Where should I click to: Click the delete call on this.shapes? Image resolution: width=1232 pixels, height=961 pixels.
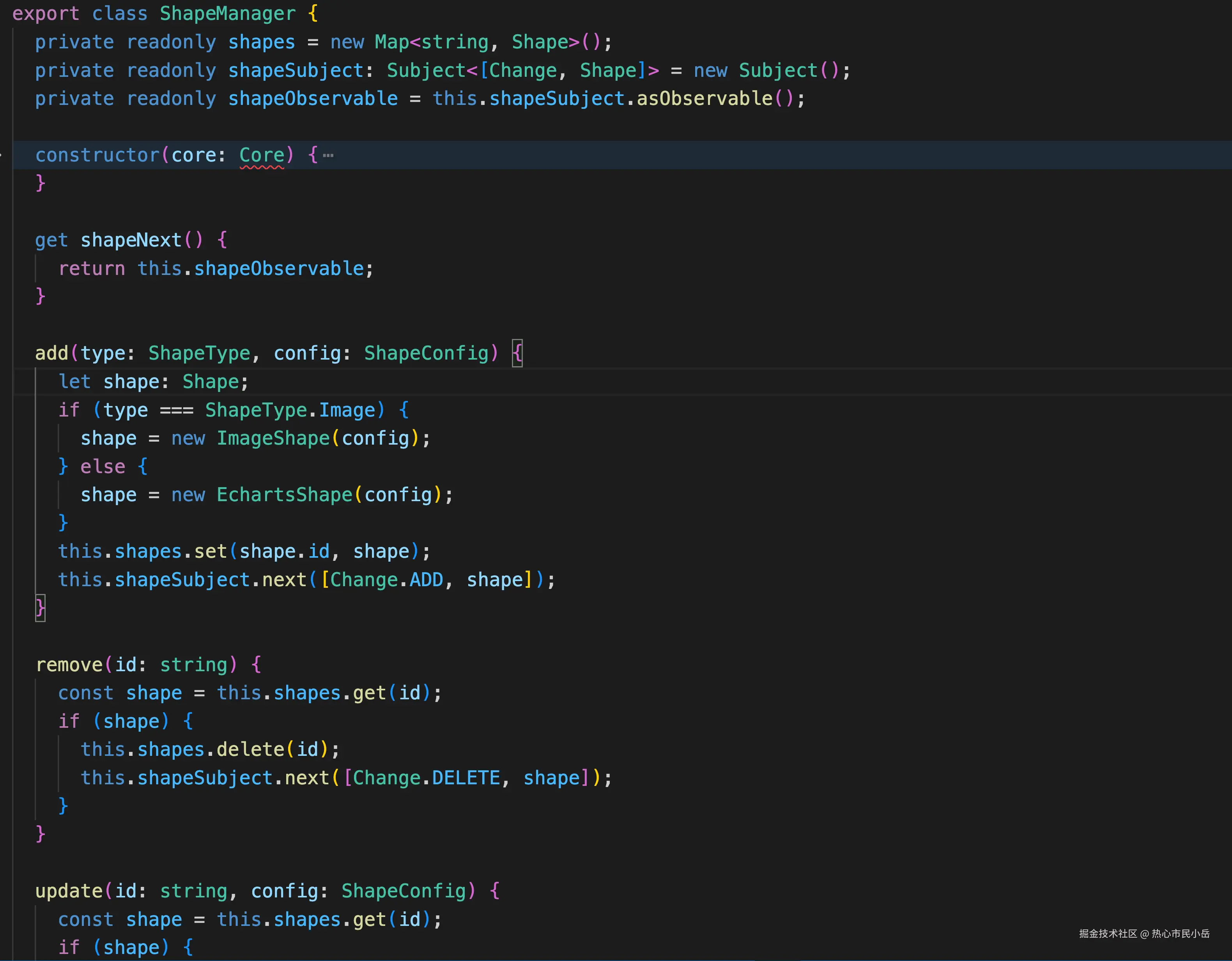point(250,749)
